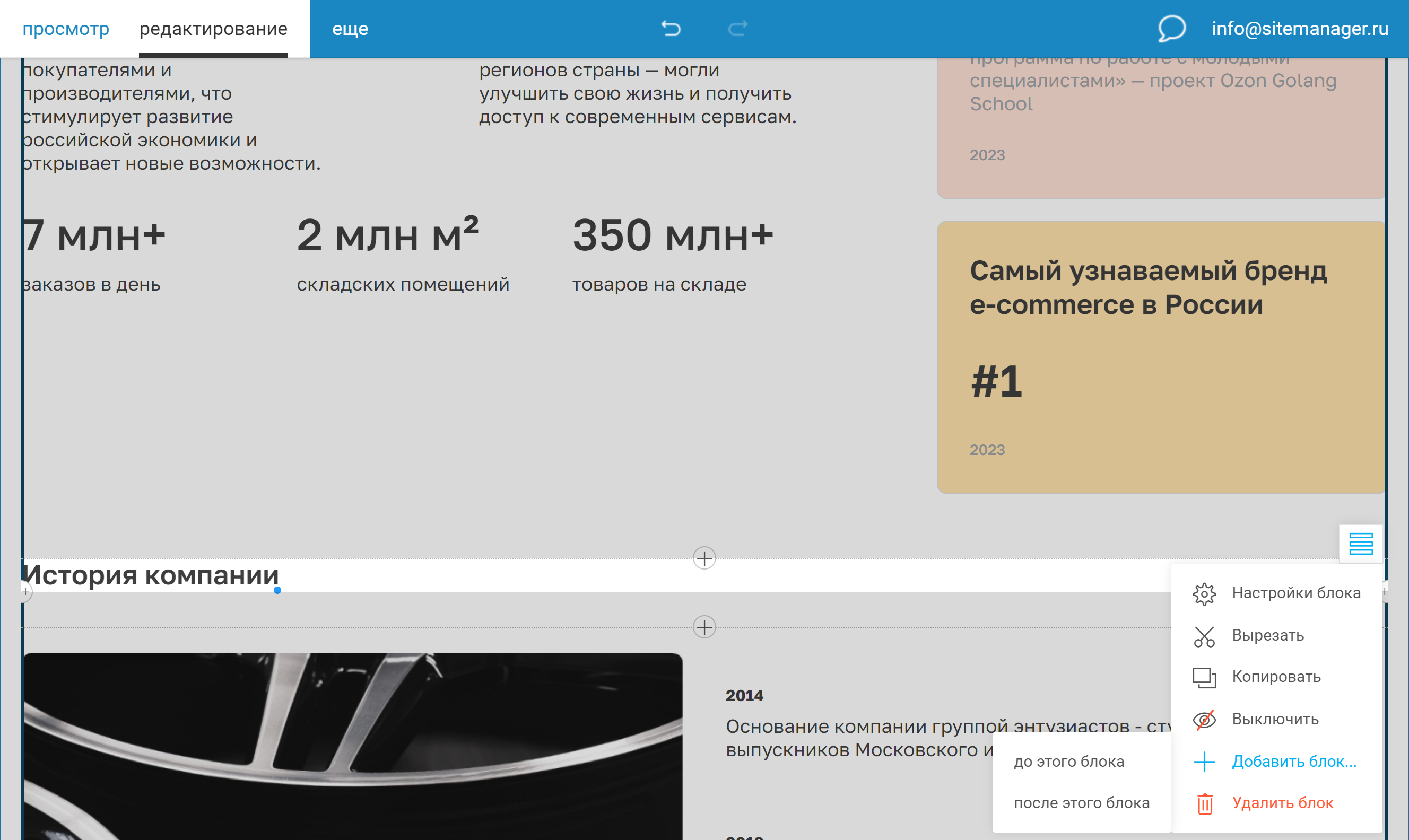Viewport: 1409px width, 840px height.
Task: Click plus circle above История компании heading
Action: point(704,559)
